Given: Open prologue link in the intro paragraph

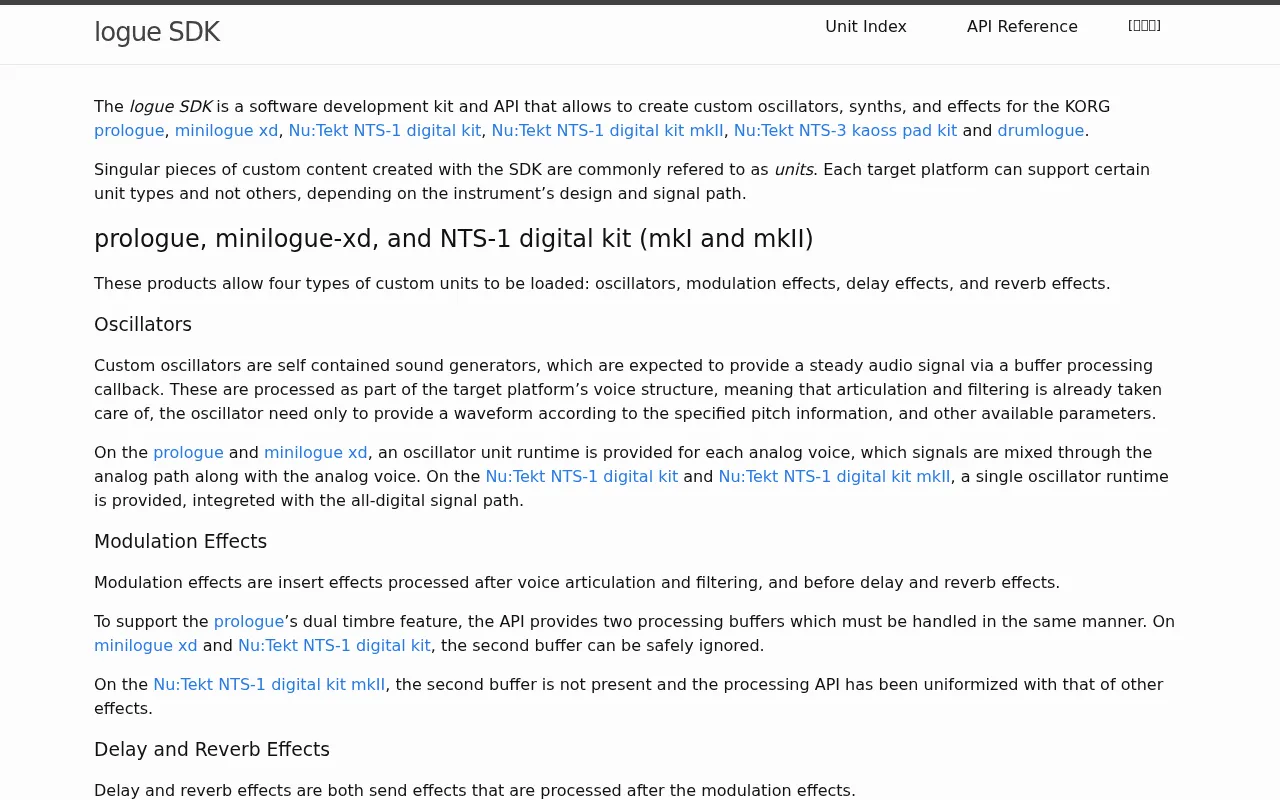Looking at the screenshot, I should tap(129, 131).
